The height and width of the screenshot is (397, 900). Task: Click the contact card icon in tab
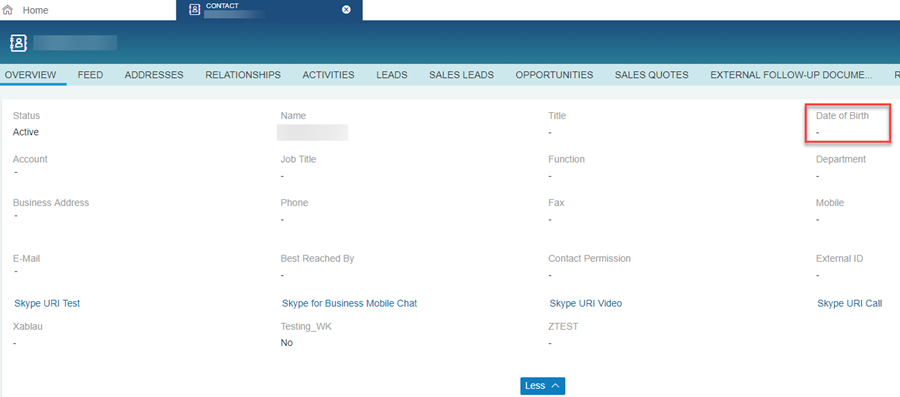coord(195,10)
